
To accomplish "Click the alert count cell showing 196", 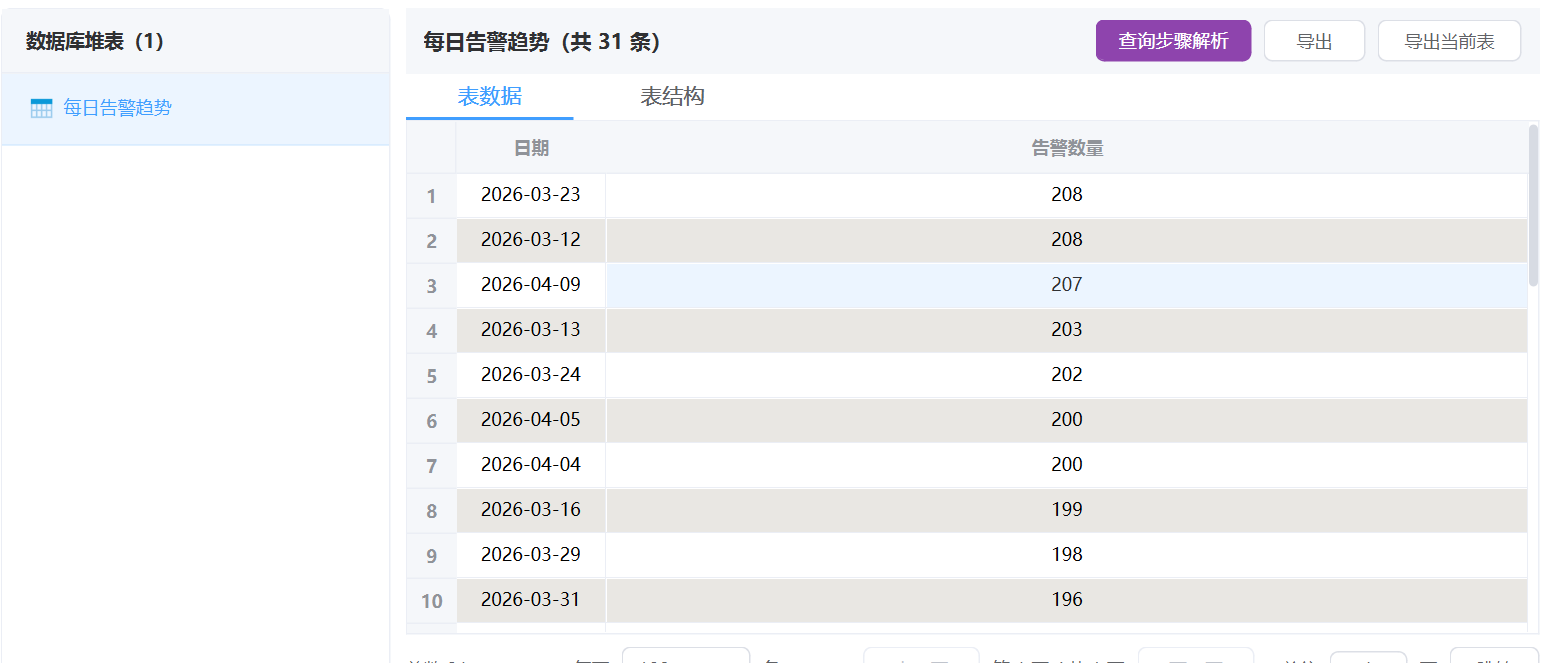I will pyautogui.click(x=1067, y=600).
